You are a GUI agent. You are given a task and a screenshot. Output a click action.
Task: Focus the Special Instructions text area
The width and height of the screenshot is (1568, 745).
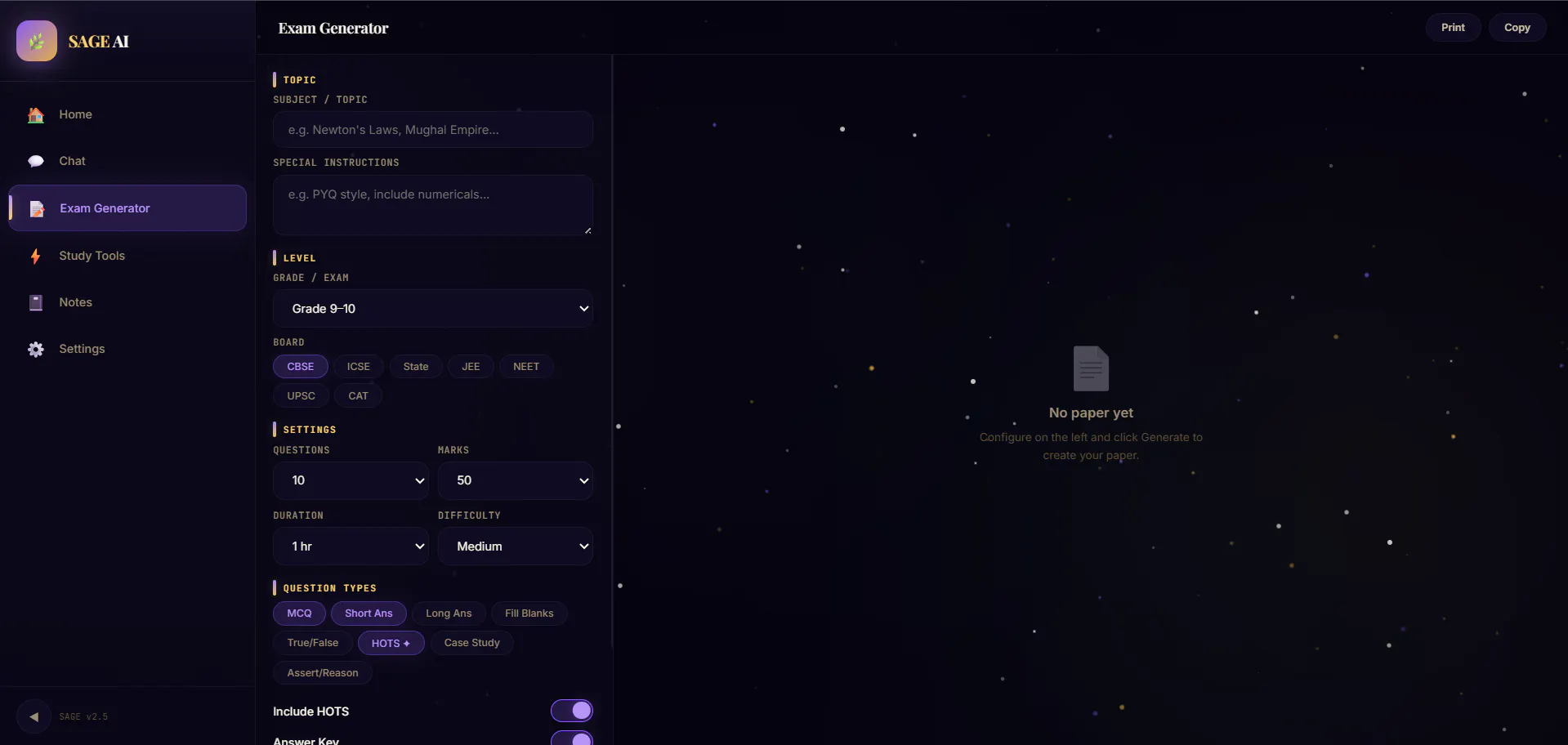(433, 205)
